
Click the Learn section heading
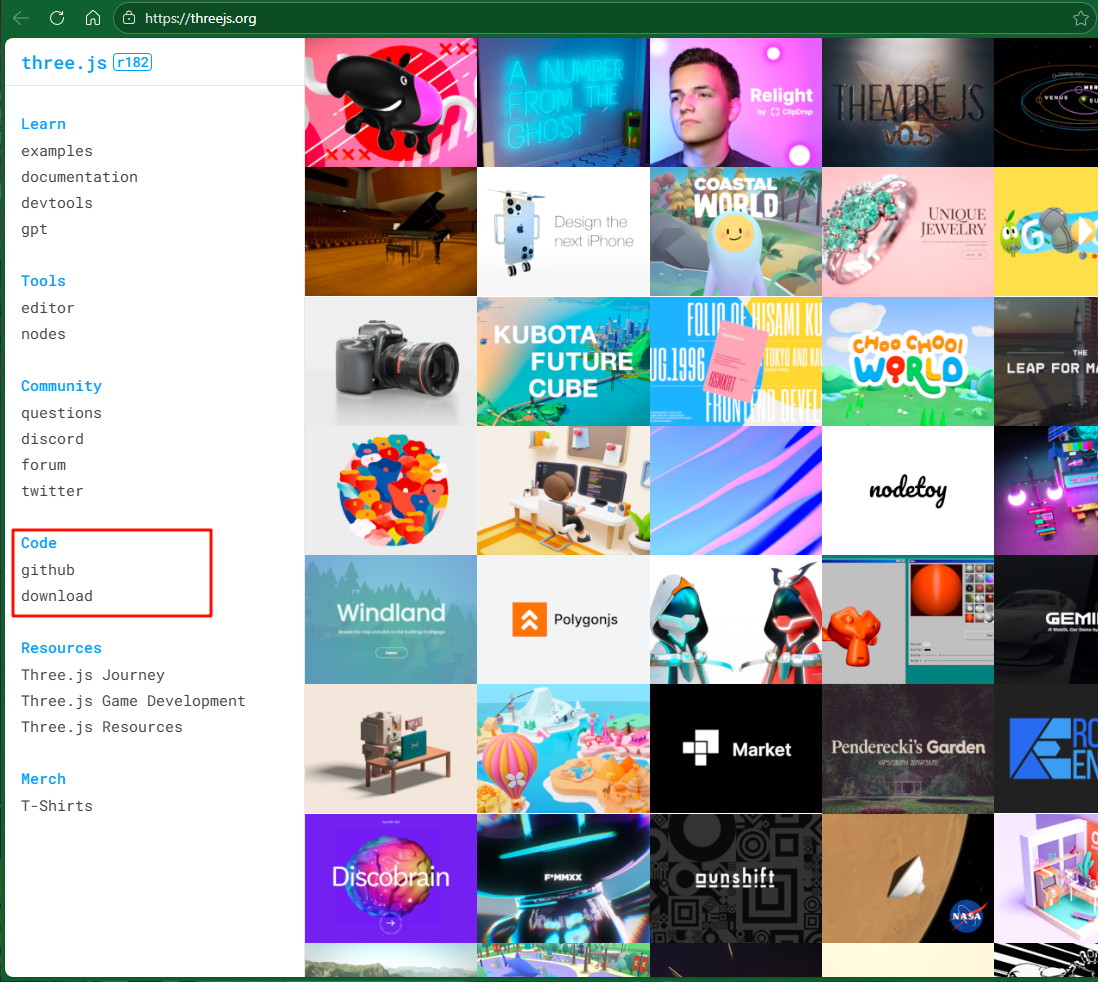click(x=43, y=124)
